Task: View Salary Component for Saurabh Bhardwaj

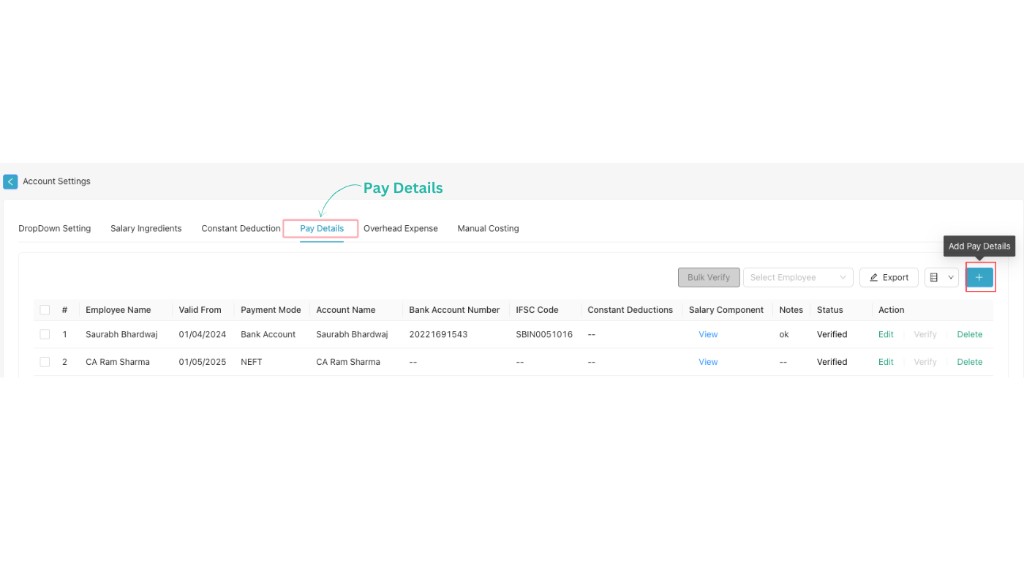Action: (x=708, y=334)
